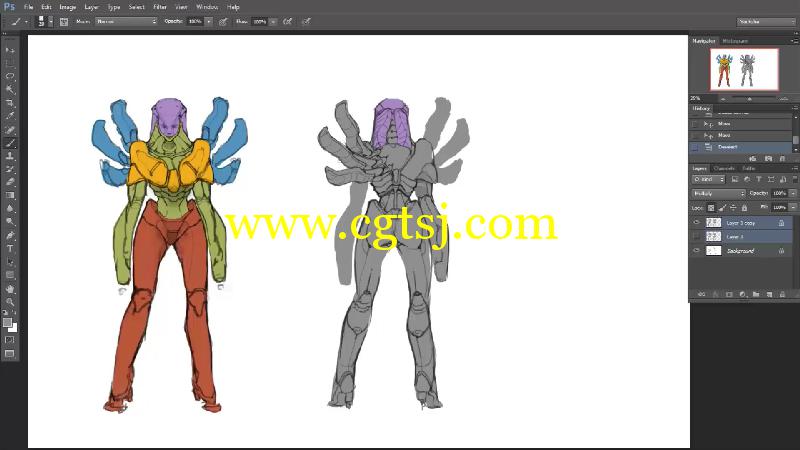Image resolution: width=800 pixels, height=450 pixels.
Task: Select the Brush tool in toolbox
Action: pyautogui.click(x=10, y=143)
